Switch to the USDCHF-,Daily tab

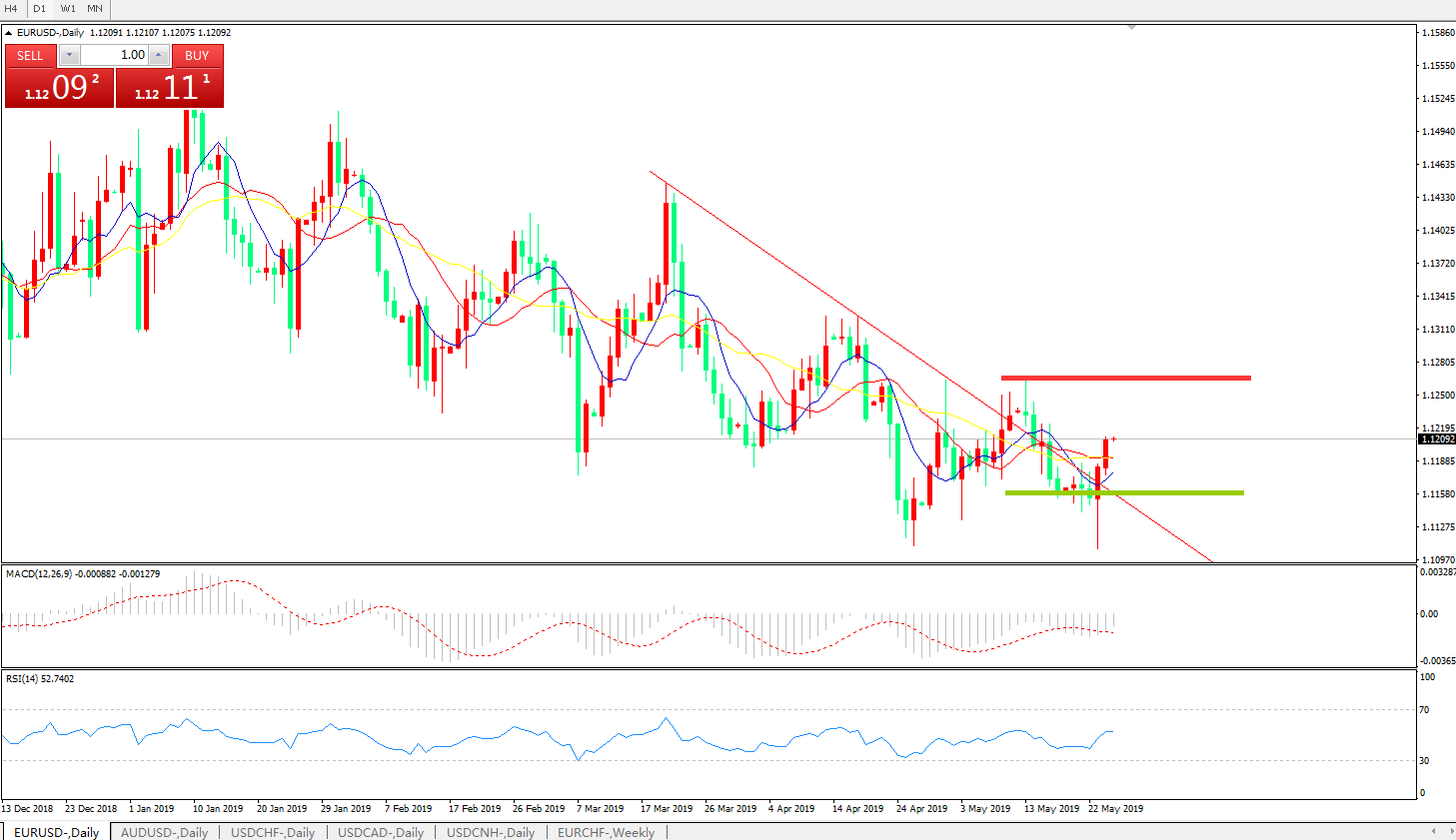273,832
